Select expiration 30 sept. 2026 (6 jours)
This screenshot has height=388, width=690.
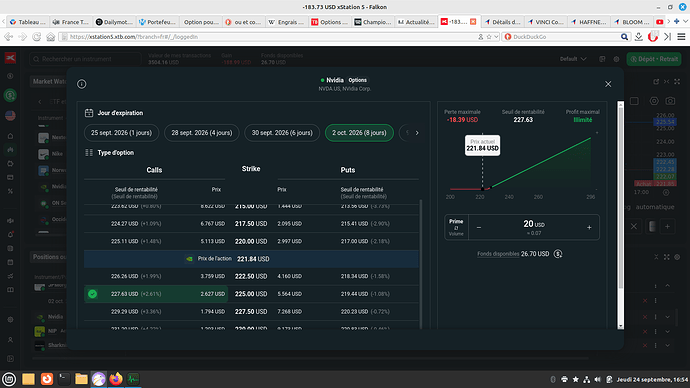[x=282, y=133]
